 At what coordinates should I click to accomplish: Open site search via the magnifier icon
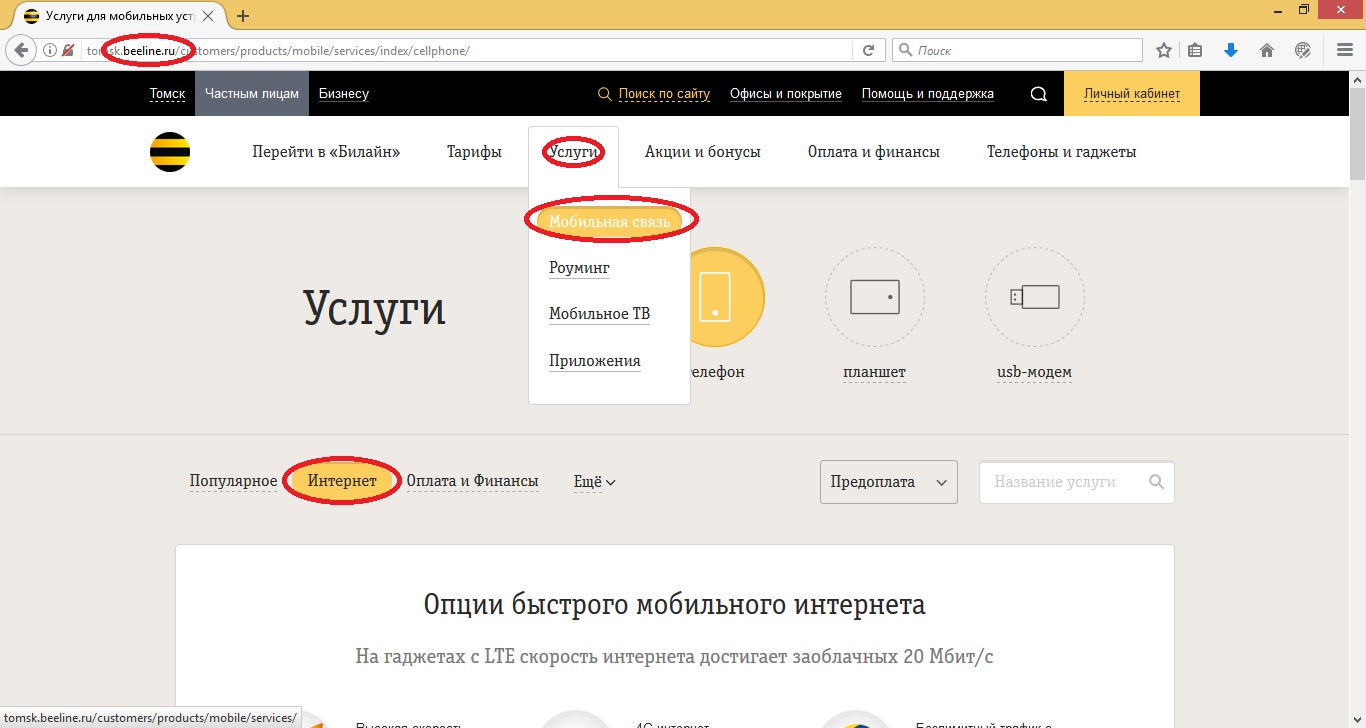(x=1038, y=93)
